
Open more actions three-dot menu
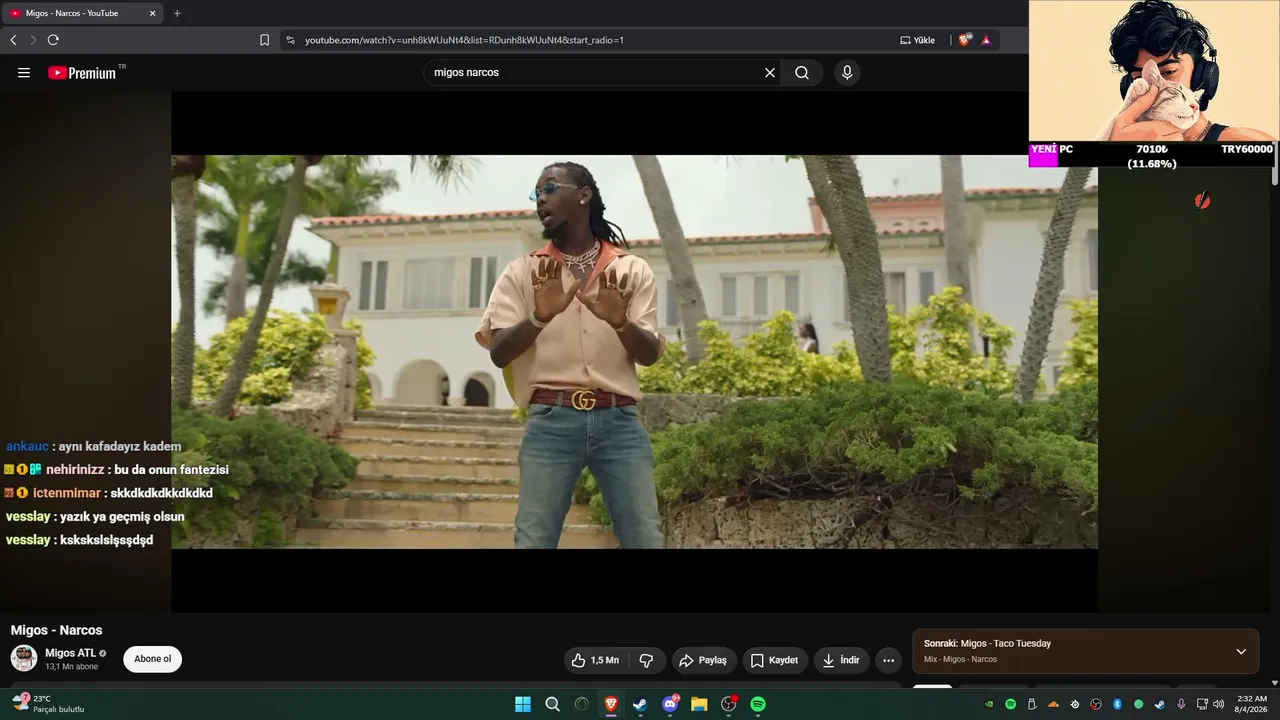click(x=888, y=660)
